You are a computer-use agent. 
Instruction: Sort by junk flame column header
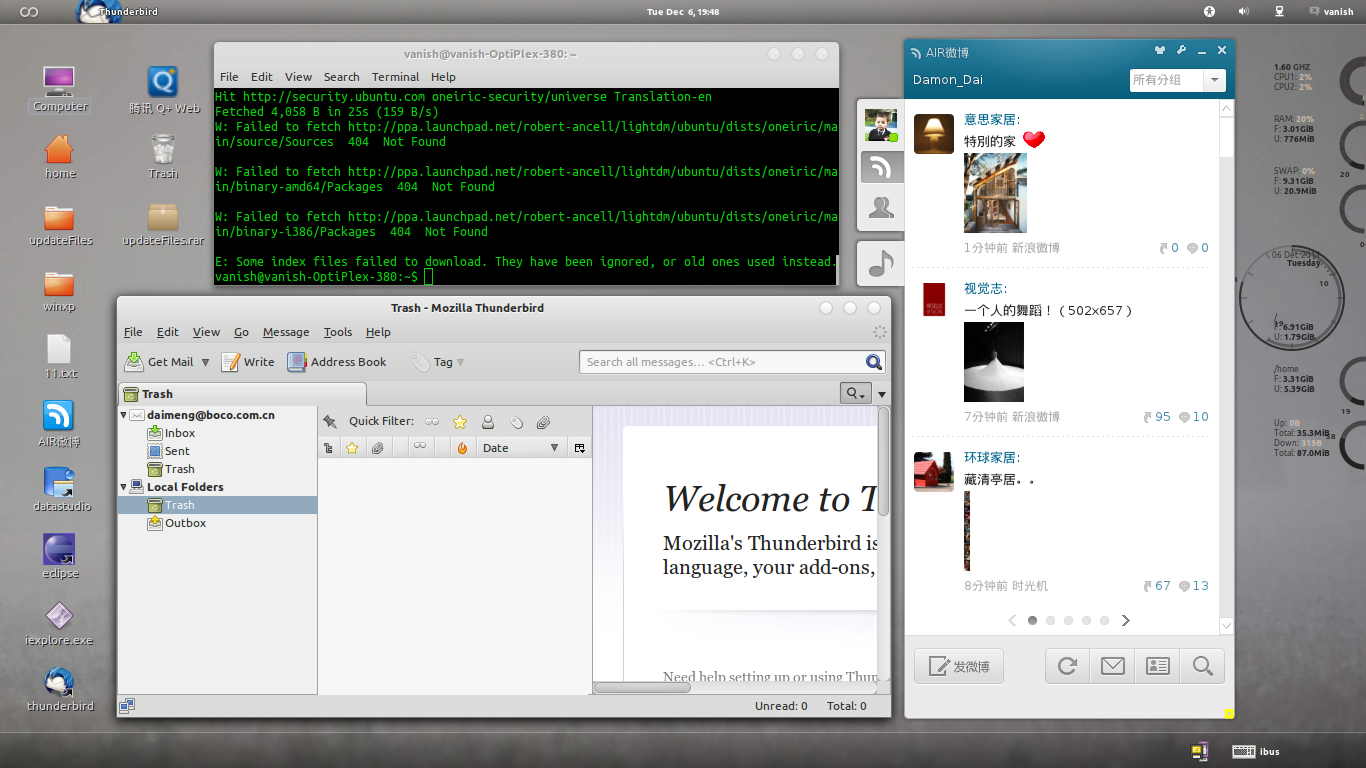pos(462,448)
